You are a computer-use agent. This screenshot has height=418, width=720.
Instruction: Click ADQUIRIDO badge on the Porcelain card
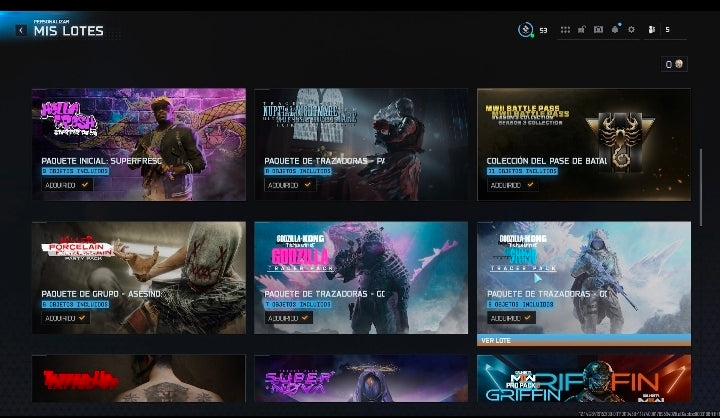[66, 318]
